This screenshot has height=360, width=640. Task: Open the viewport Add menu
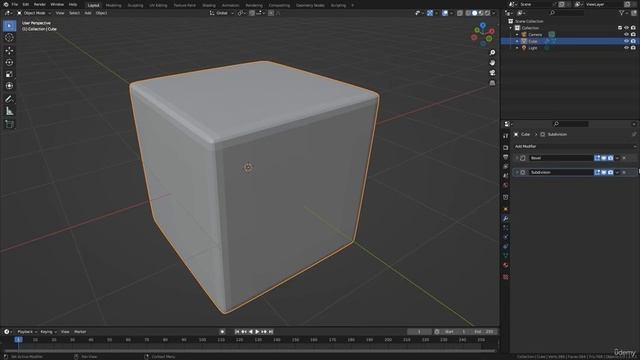point(88,13)
